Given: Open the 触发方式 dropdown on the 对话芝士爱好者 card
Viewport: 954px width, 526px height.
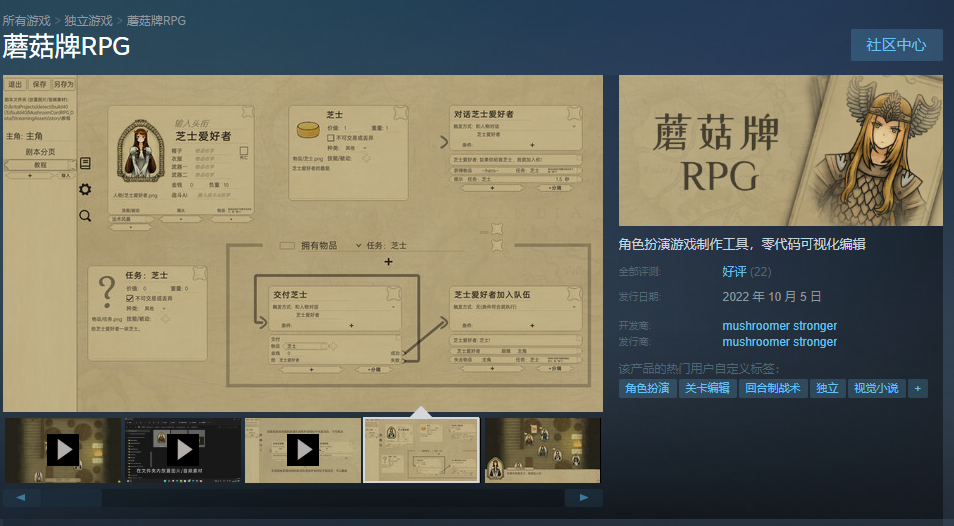Looking at the screenshot, I should click(x=574, y=126).
